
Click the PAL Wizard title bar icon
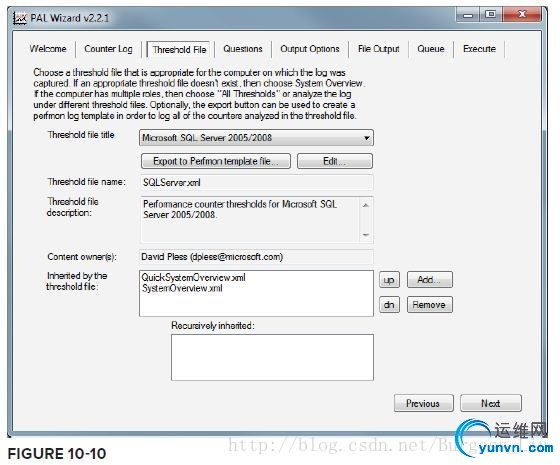20,18
